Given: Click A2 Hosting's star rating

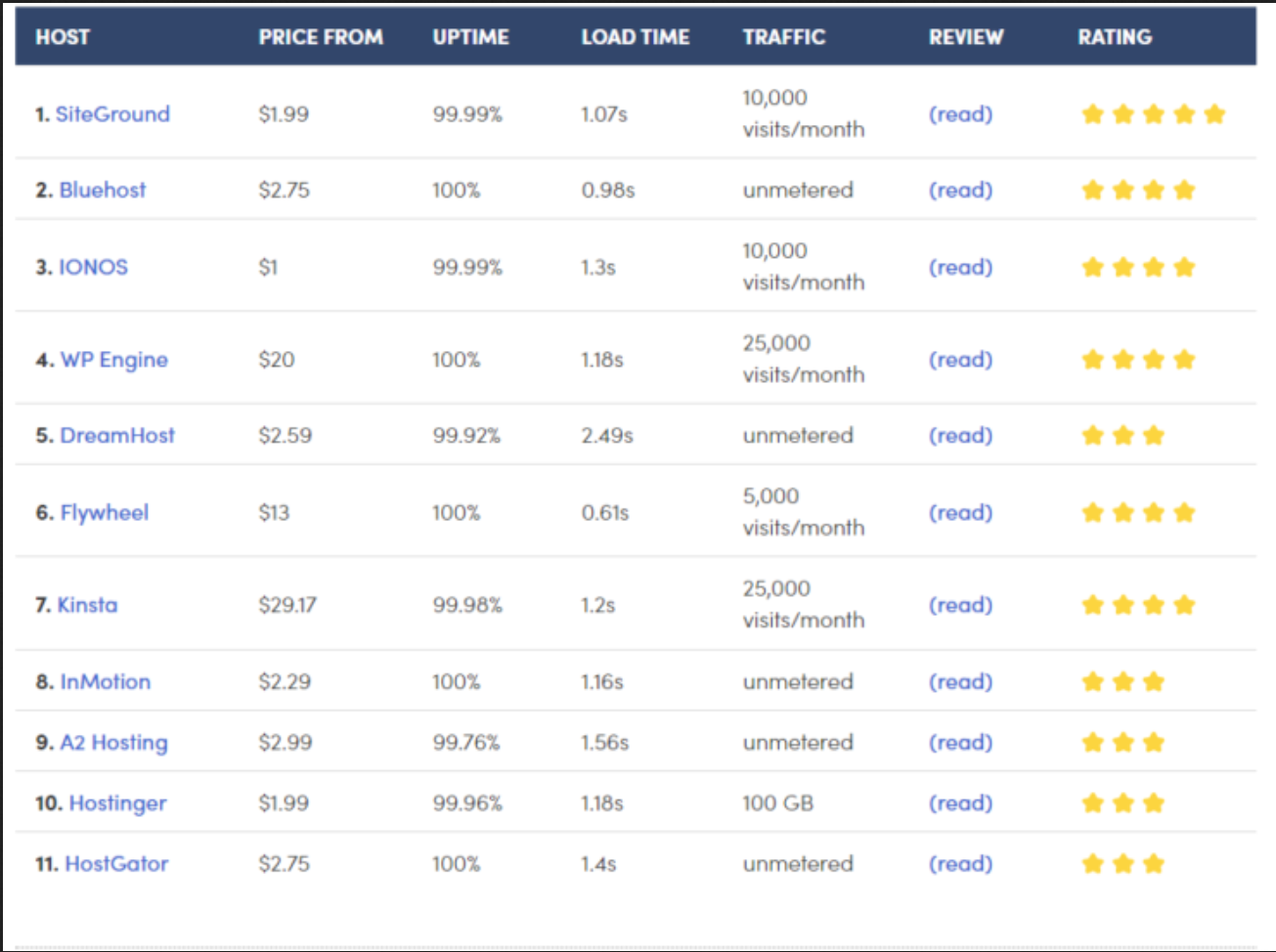Looking at the screenshot, I should pyautogui.click(x=1123, y=743).
